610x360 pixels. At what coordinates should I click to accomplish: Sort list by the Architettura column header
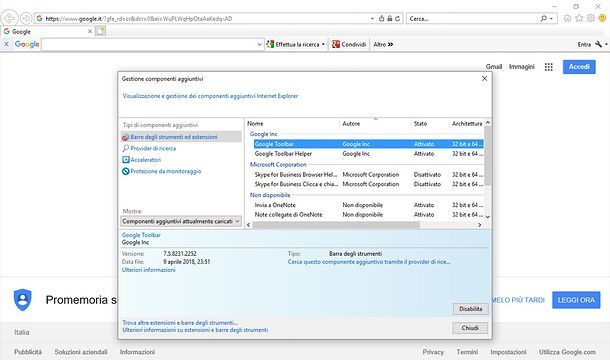[x=467, y=123]
